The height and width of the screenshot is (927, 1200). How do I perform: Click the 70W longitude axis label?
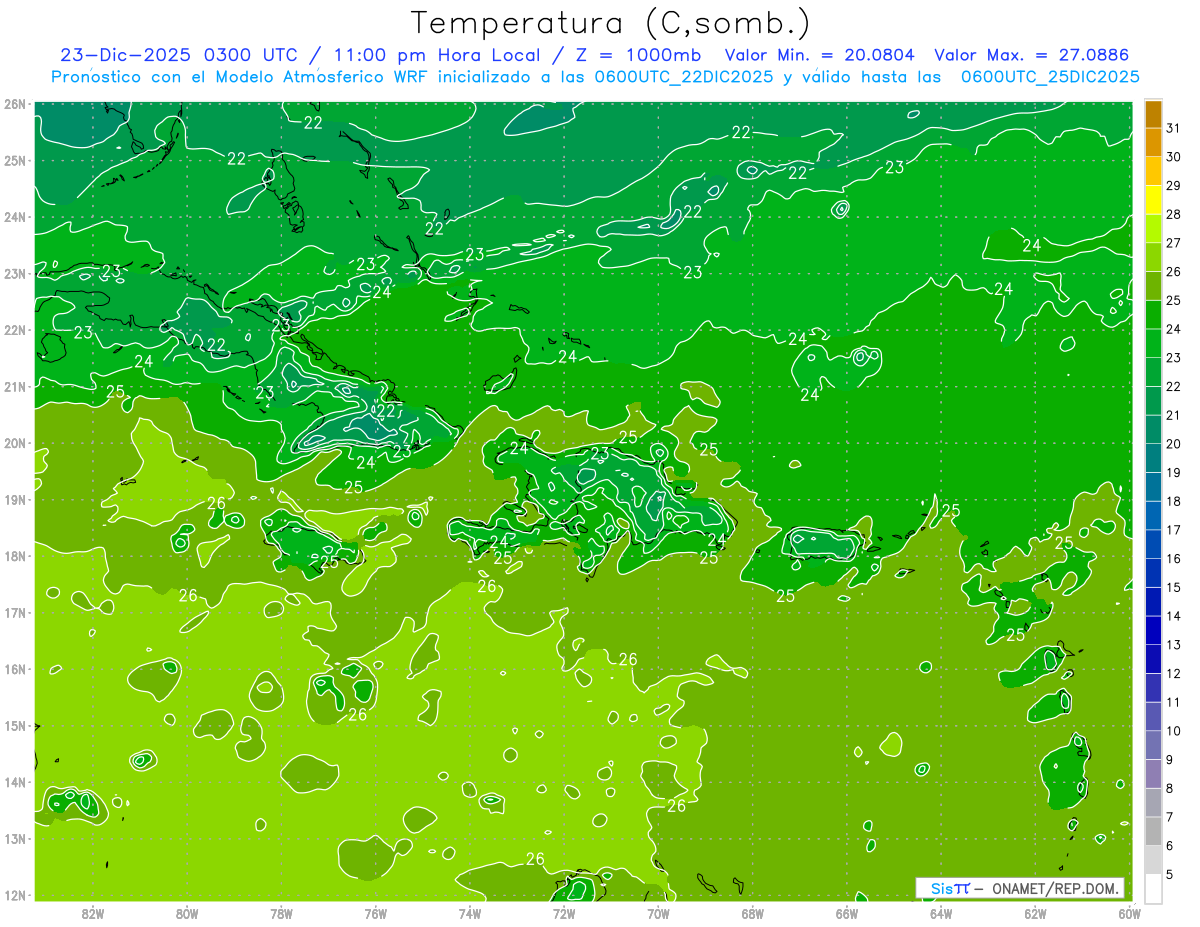tap(658, 913)
